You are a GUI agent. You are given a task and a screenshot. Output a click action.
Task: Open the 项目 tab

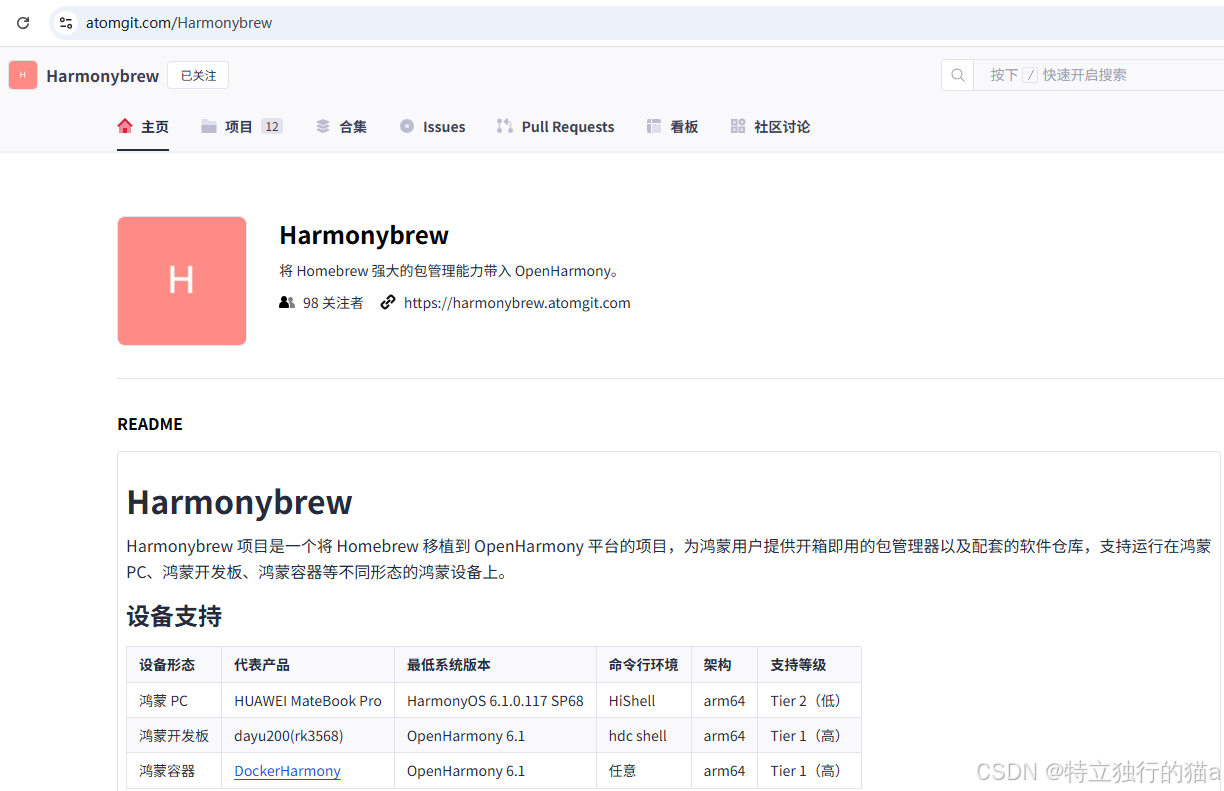tap(241, 127)
